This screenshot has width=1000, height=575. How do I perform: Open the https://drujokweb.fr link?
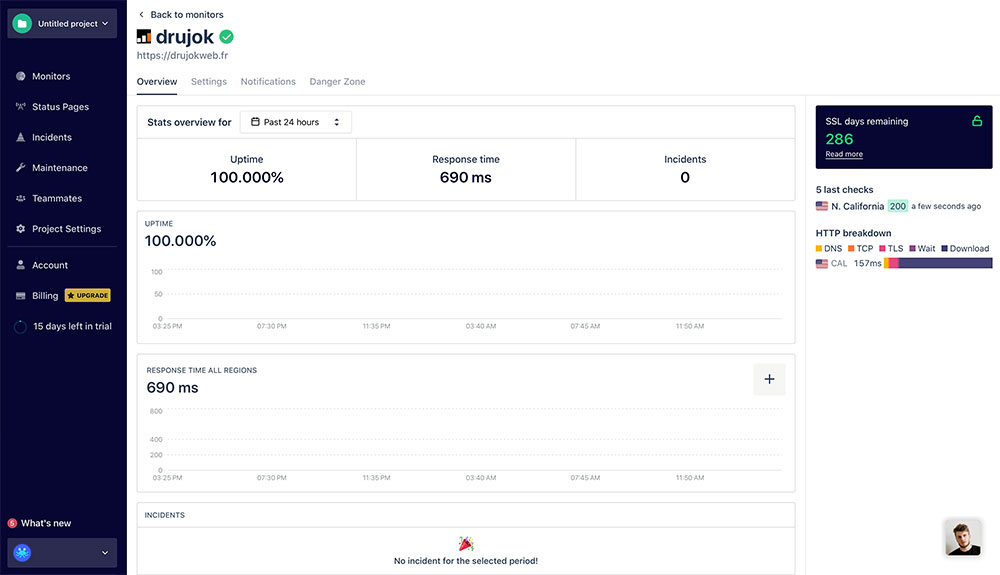pos(182,55)
